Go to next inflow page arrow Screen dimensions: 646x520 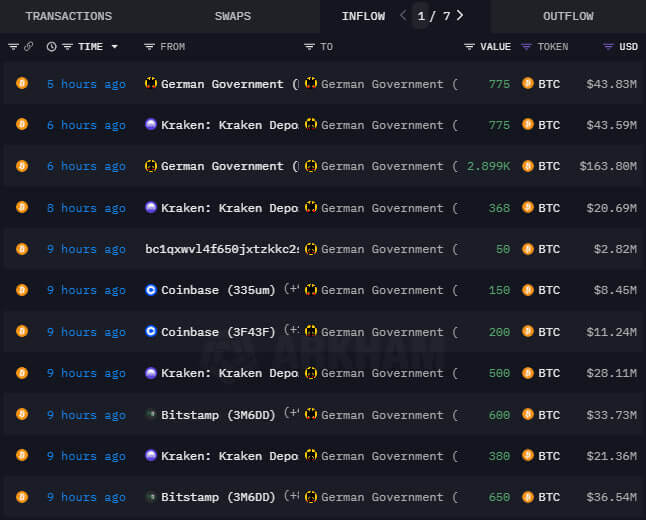click(x=460, y=16)
